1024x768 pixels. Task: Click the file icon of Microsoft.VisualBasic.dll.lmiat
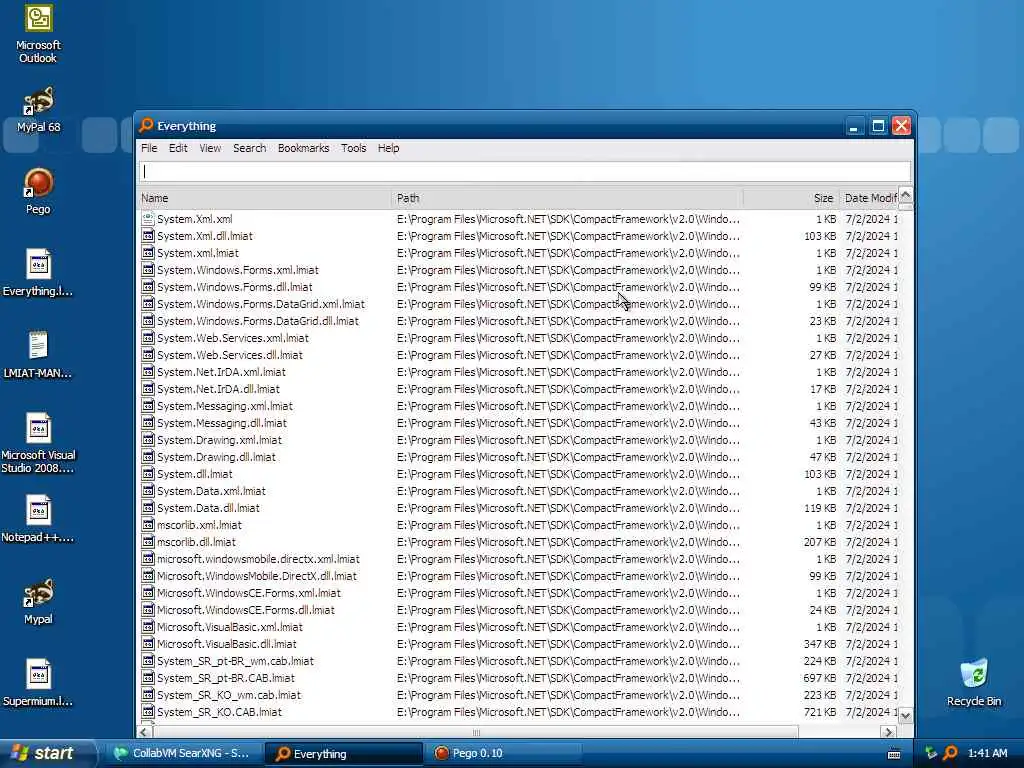pyautogui.click(x=148, y=644)
